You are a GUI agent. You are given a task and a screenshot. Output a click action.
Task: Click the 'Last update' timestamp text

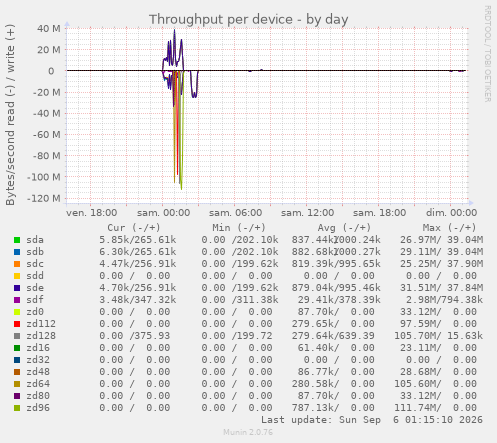point(372,420)
